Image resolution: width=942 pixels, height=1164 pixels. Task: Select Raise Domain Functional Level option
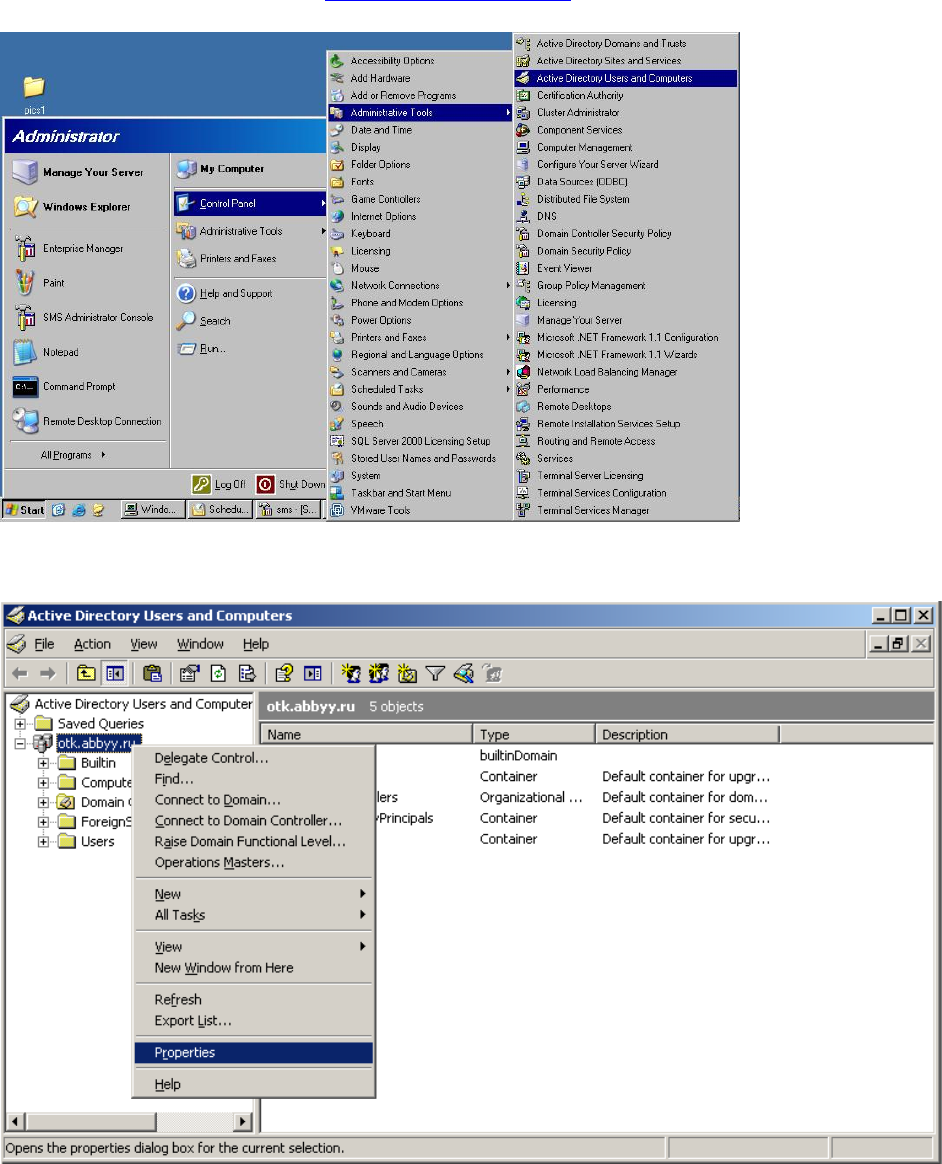pos(254,842)
